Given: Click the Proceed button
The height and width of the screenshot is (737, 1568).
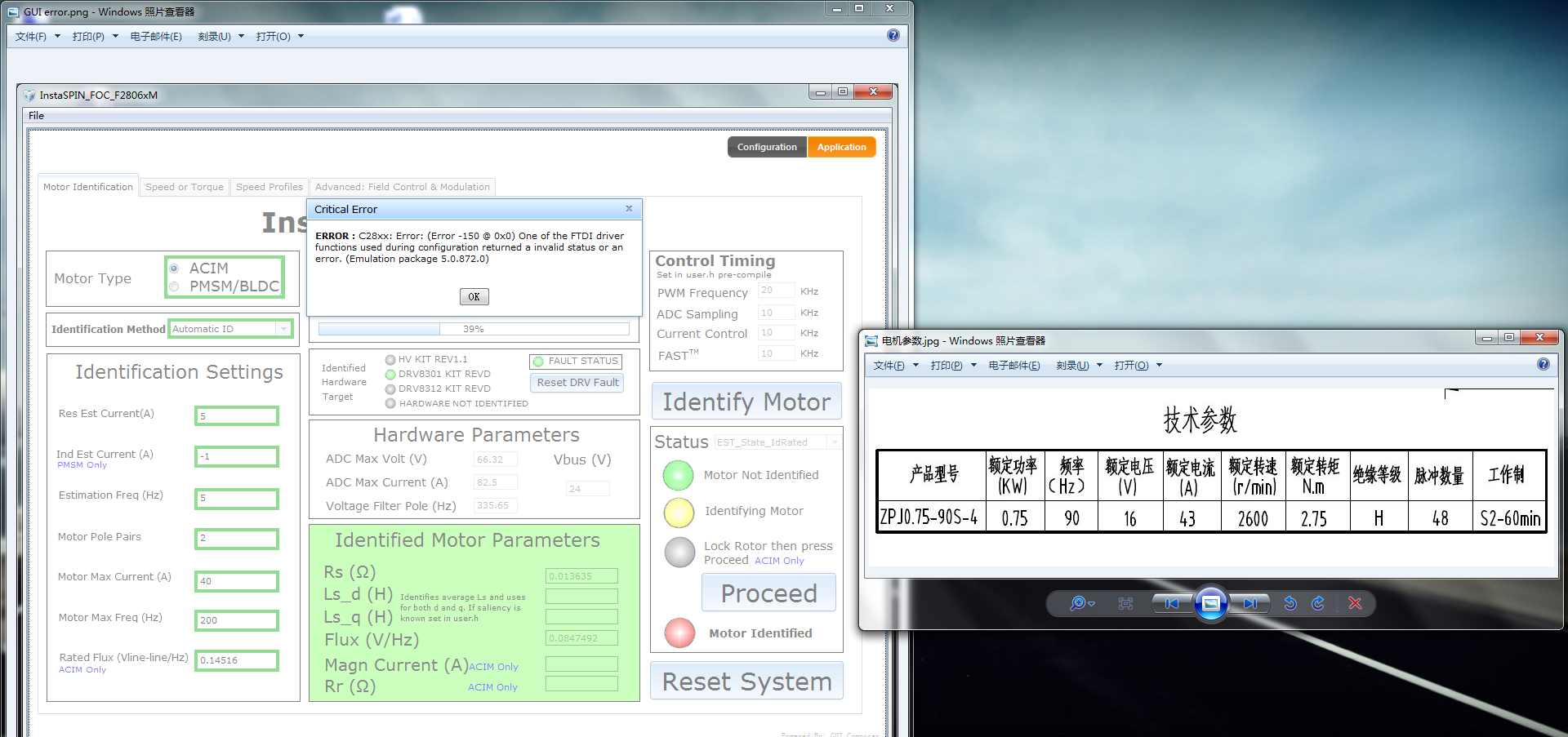Looking at the screenshot, I should tap(768, 593).
